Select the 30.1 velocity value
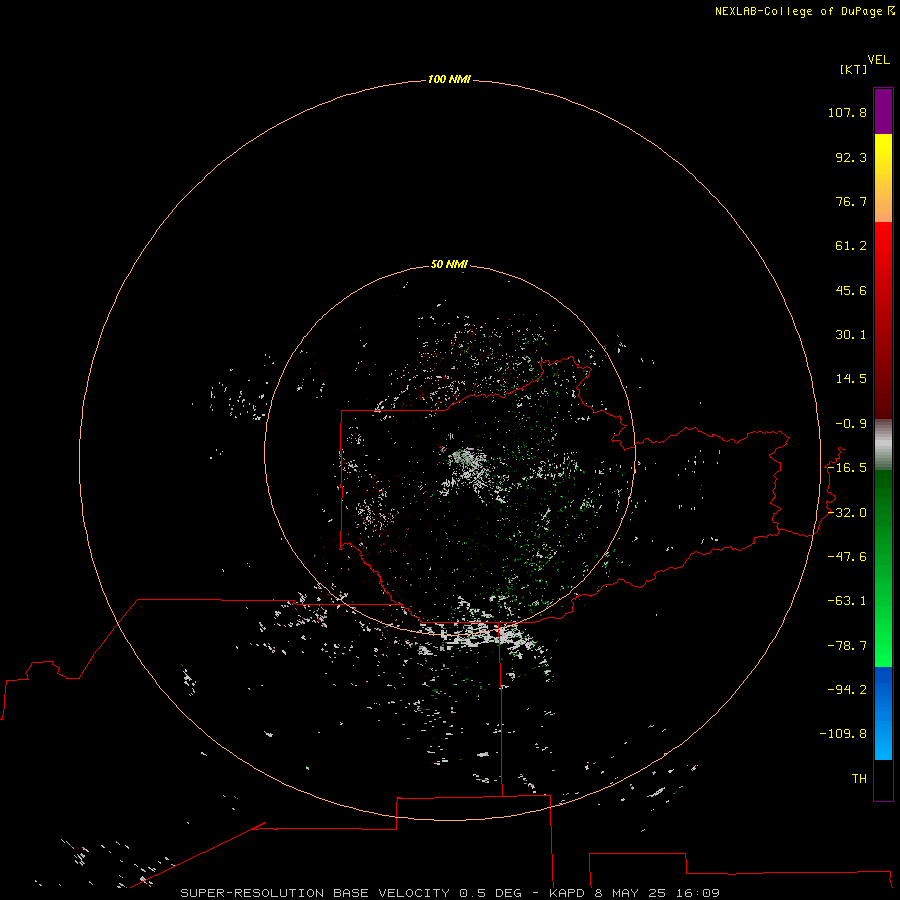900x900 pixels. point(851,335)
